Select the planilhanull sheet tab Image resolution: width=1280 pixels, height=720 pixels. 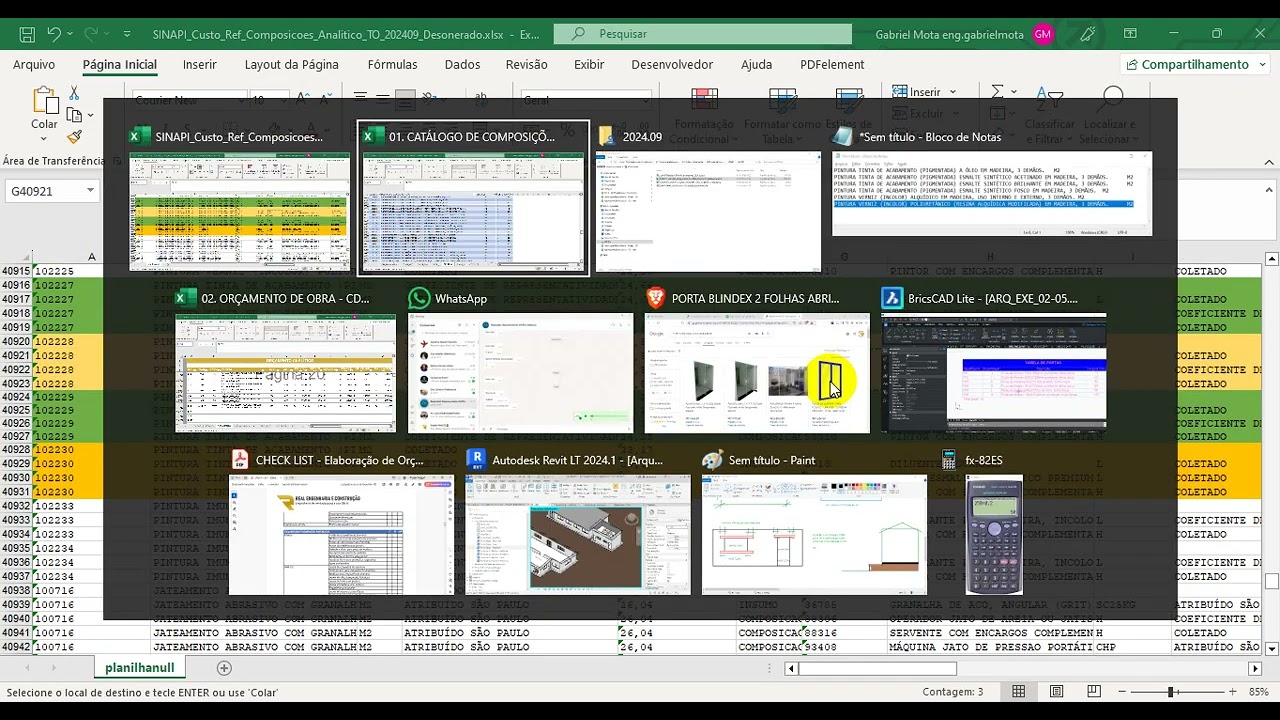pos(140,668)
